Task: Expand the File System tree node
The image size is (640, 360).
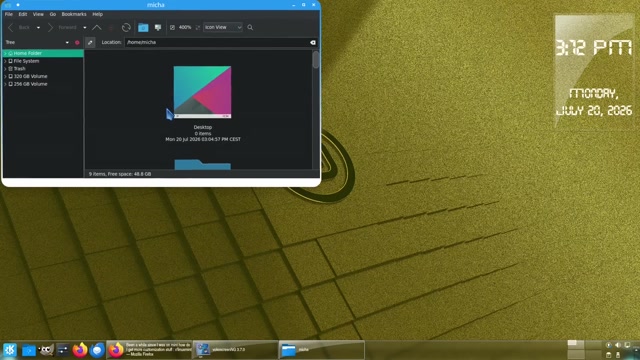Action: [5, 61]
